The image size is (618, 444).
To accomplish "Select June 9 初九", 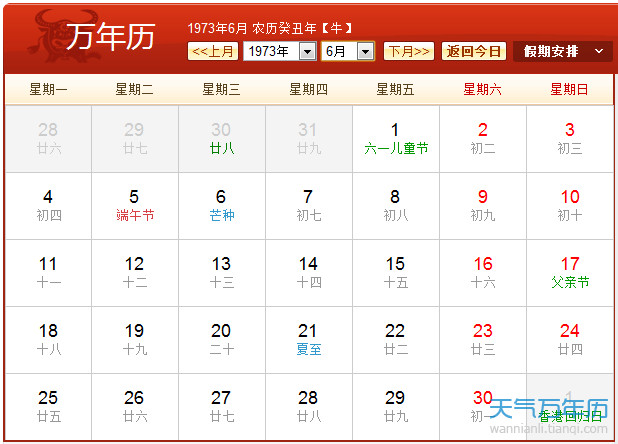I will pos(483,206).
